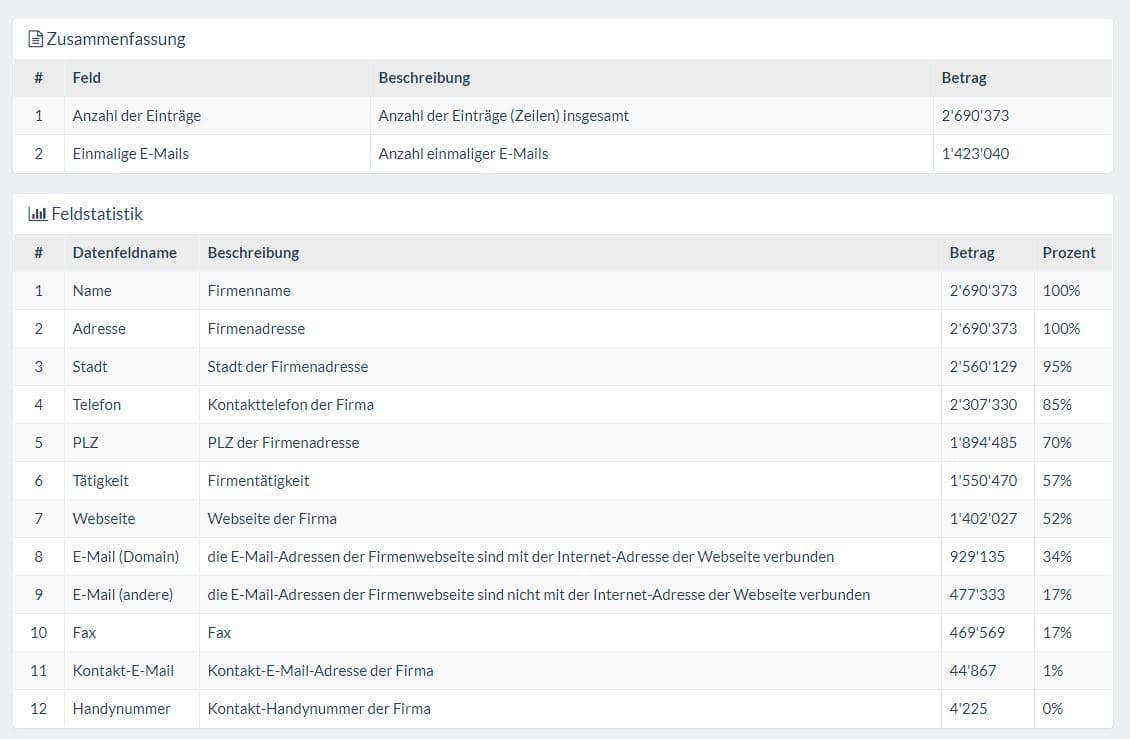Click the 1'423'040 amount value
This screenshot has width=1130, height=739.
coord(975,154)
